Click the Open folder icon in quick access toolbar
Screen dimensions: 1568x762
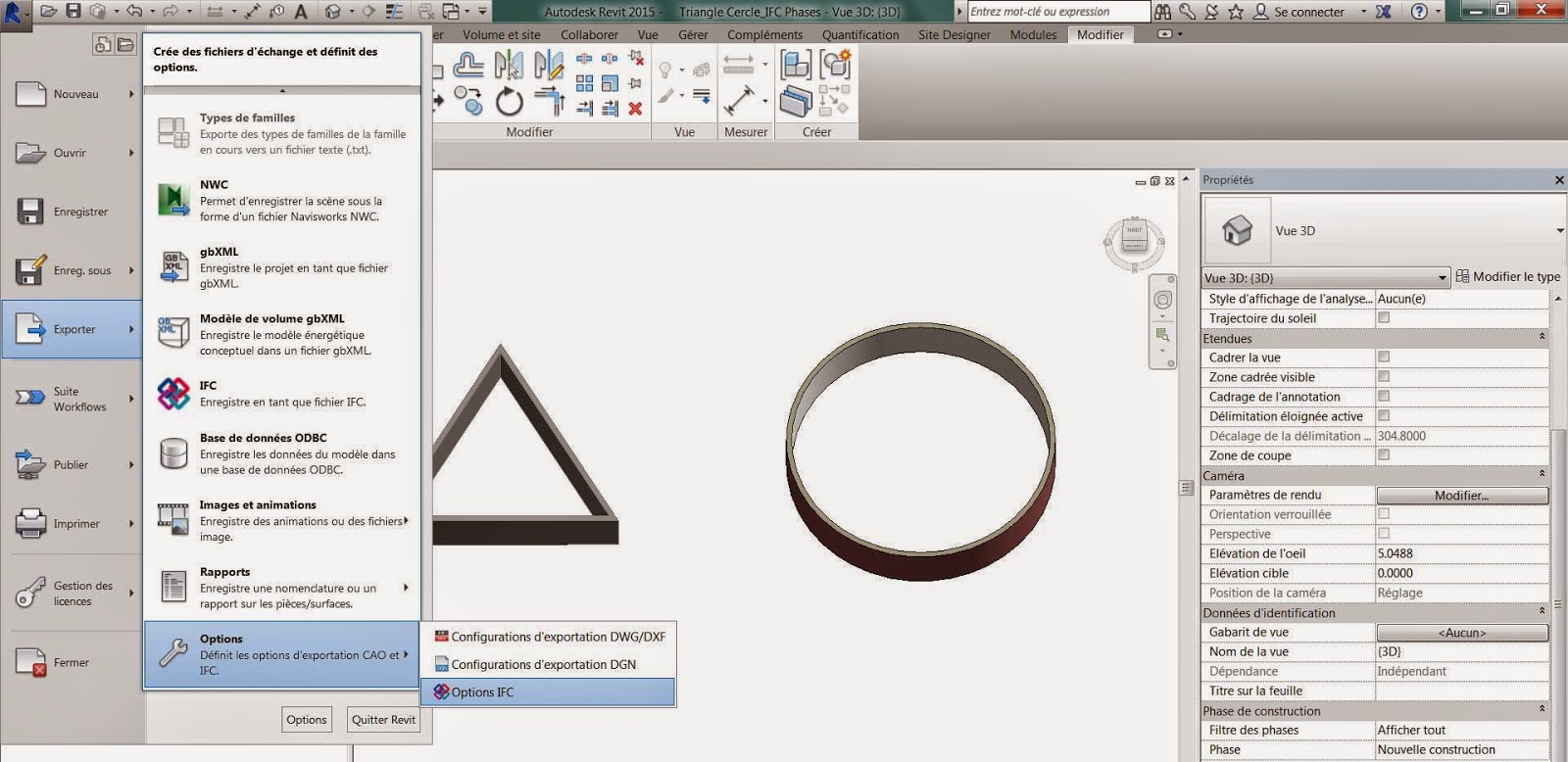49,11
